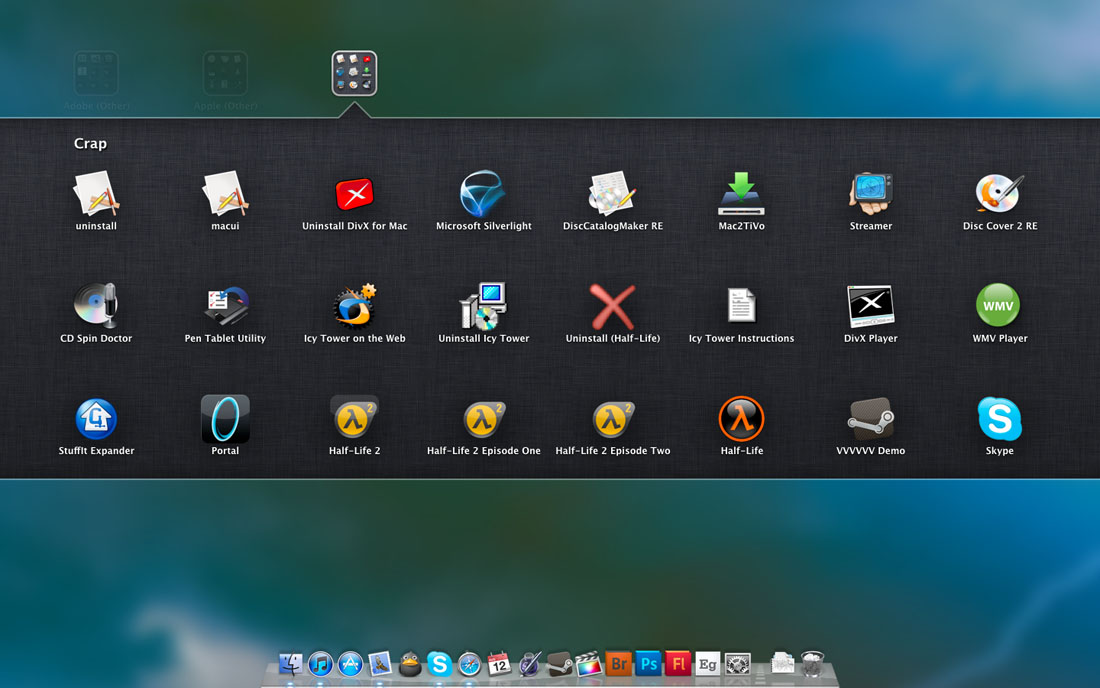Screen dimensions: 1100x688
Task: Launch Skype from the Crap folder
Action: (1000, 419)
